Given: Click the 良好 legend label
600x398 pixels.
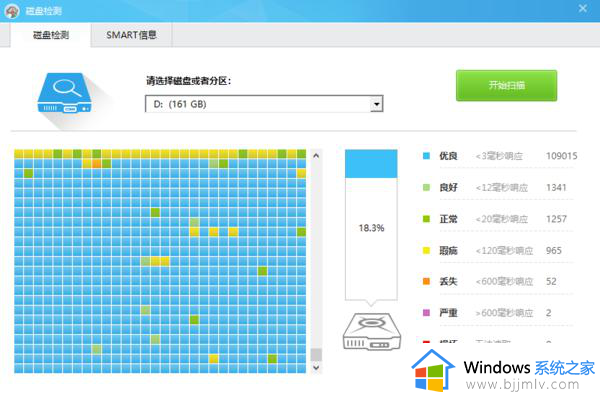Looking at the screenshot, I should point(448,187).
